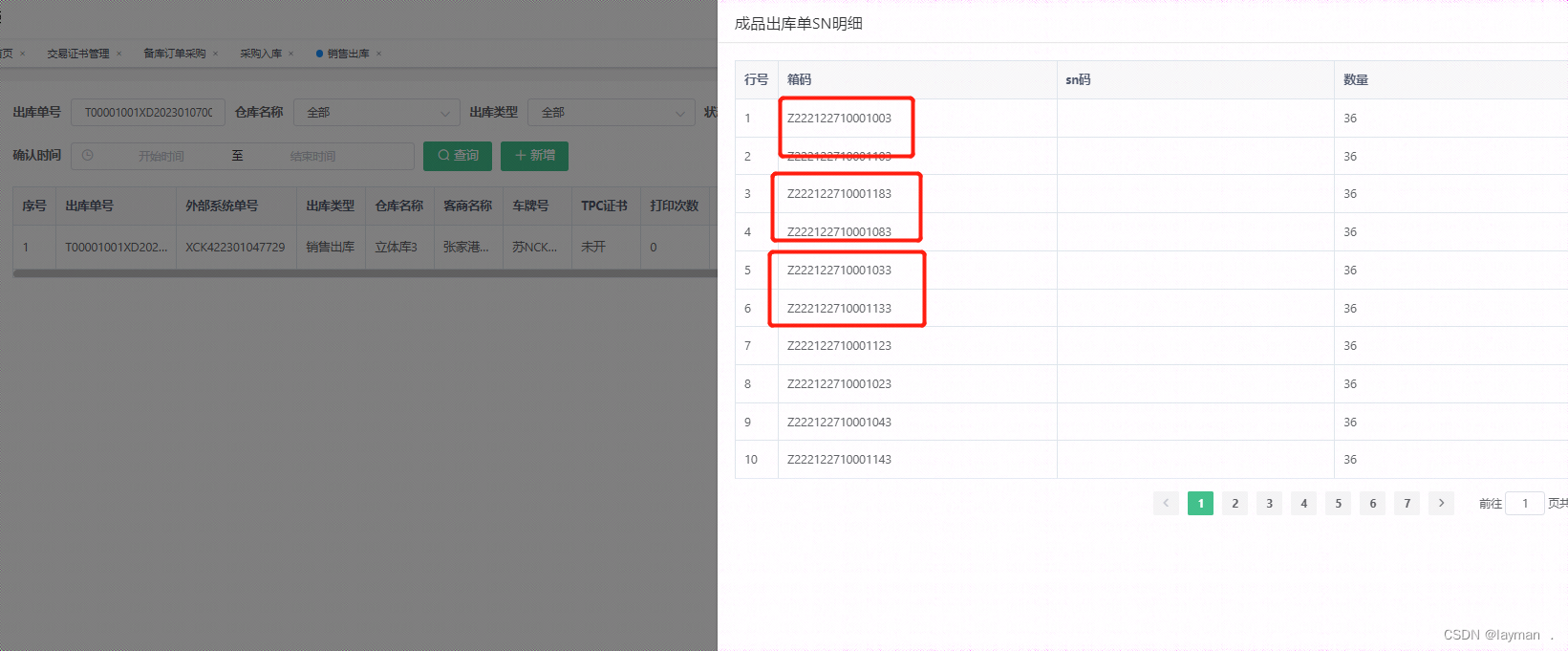Click the green 查询 search button
The height and width of the screenshot is (651, 1568).
(458, 156)
